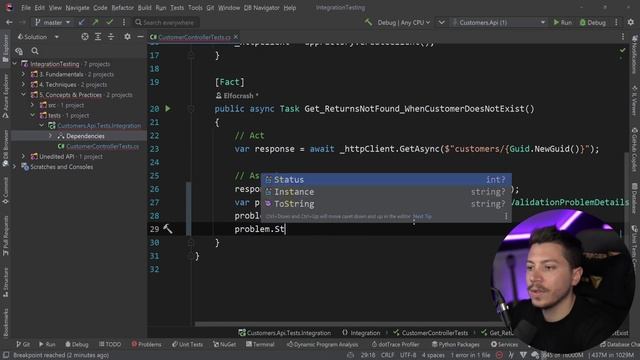Click the Git update project arrow
Viewport: 640px width, 360px height.
pyautogui.click(x=82, y=22)
